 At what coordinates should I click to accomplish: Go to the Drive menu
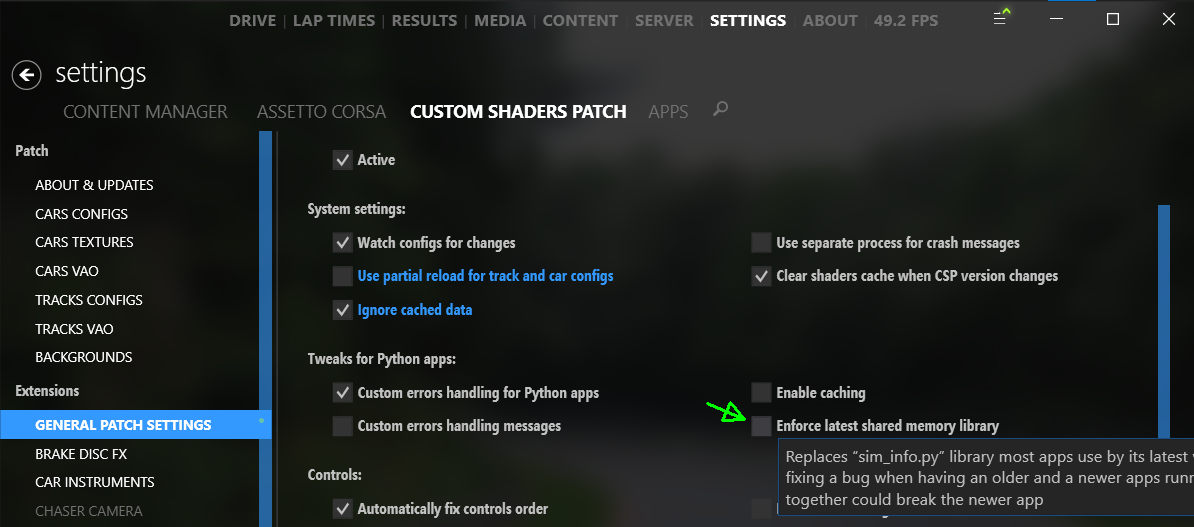pyautogui.click(x=254, y=20)
